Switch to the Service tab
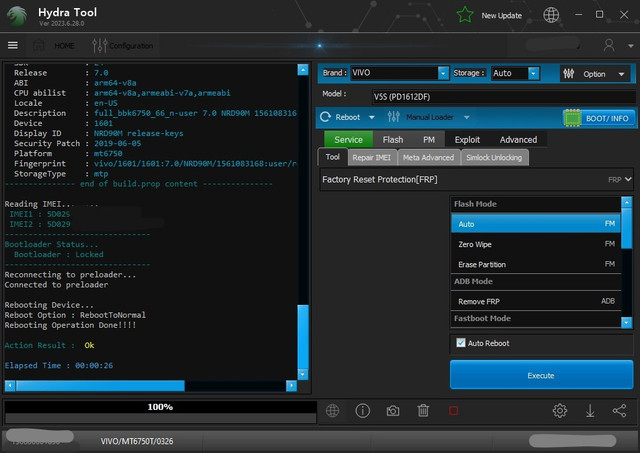 click(x=348, y=140)
